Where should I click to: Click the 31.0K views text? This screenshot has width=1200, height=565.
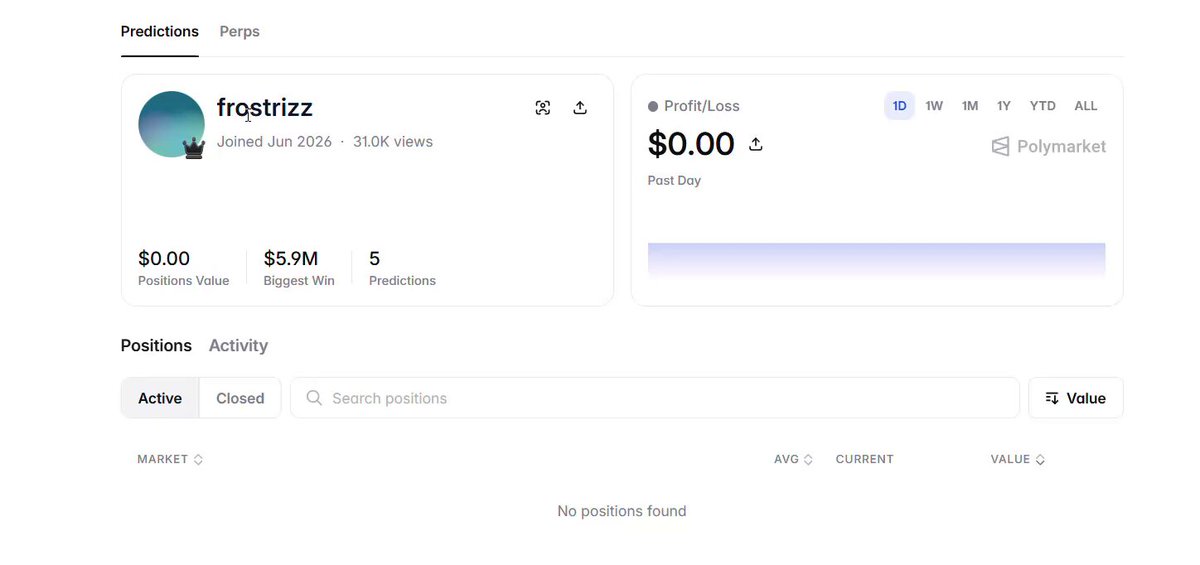[x=393, y=142]
